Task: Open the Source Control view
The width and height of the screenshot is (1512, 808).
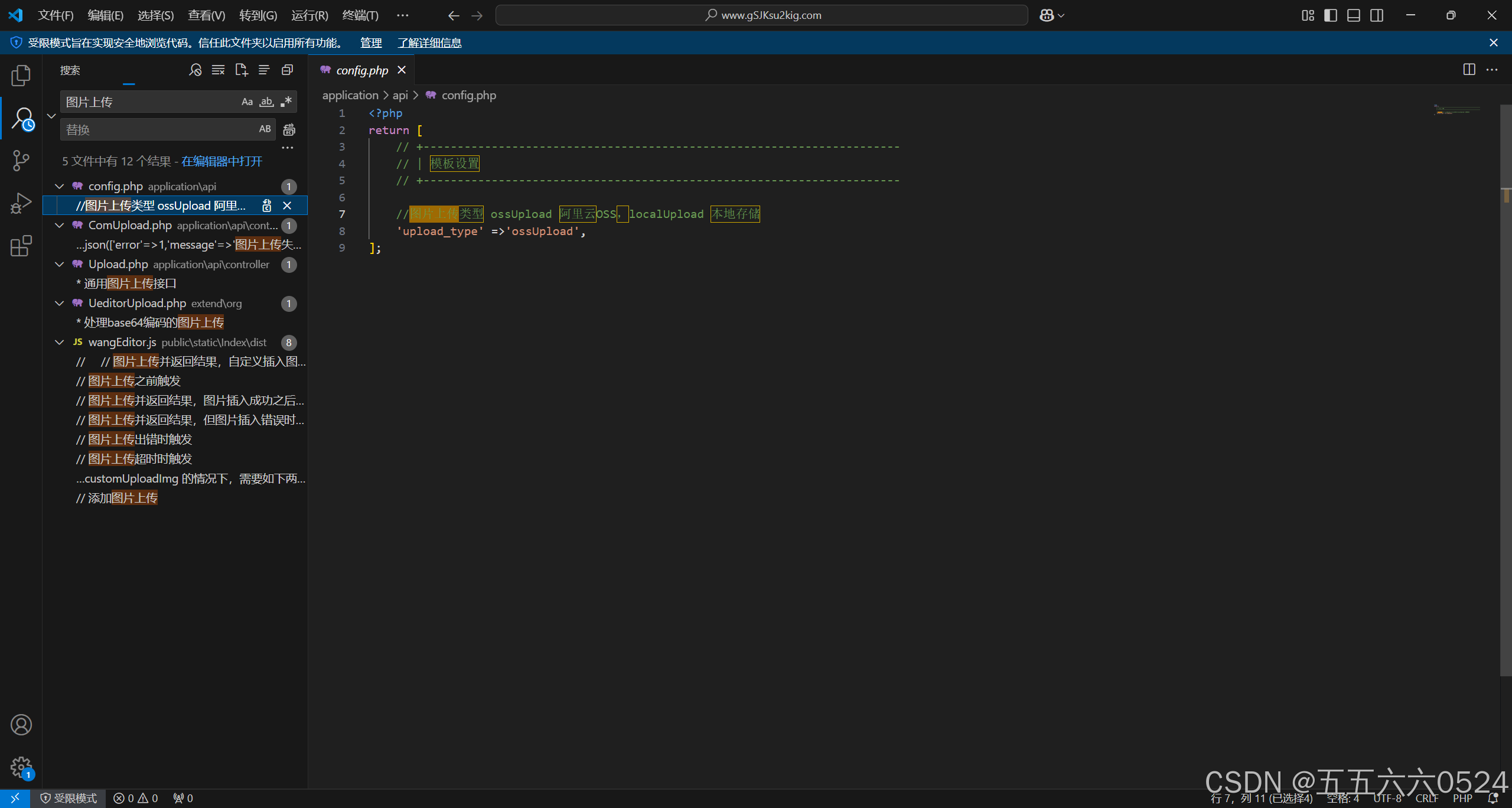Action: pos(21,160)
